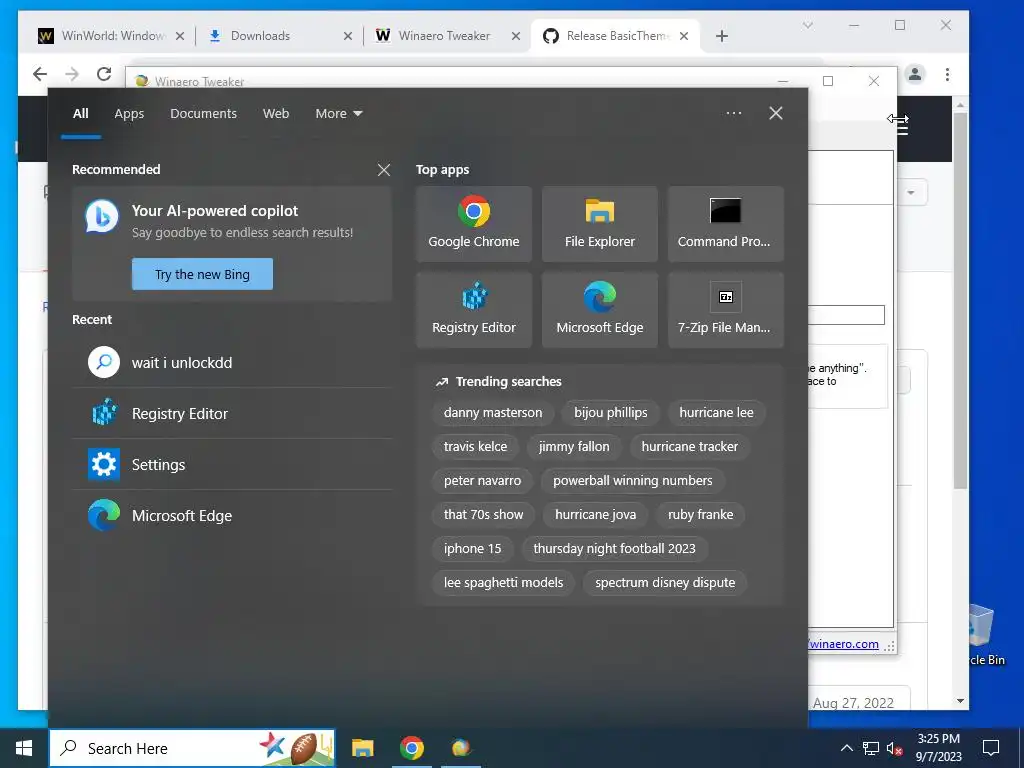
Task: Open recent search 'wait i unlockdd'
Action: click(x=232, y=362)
